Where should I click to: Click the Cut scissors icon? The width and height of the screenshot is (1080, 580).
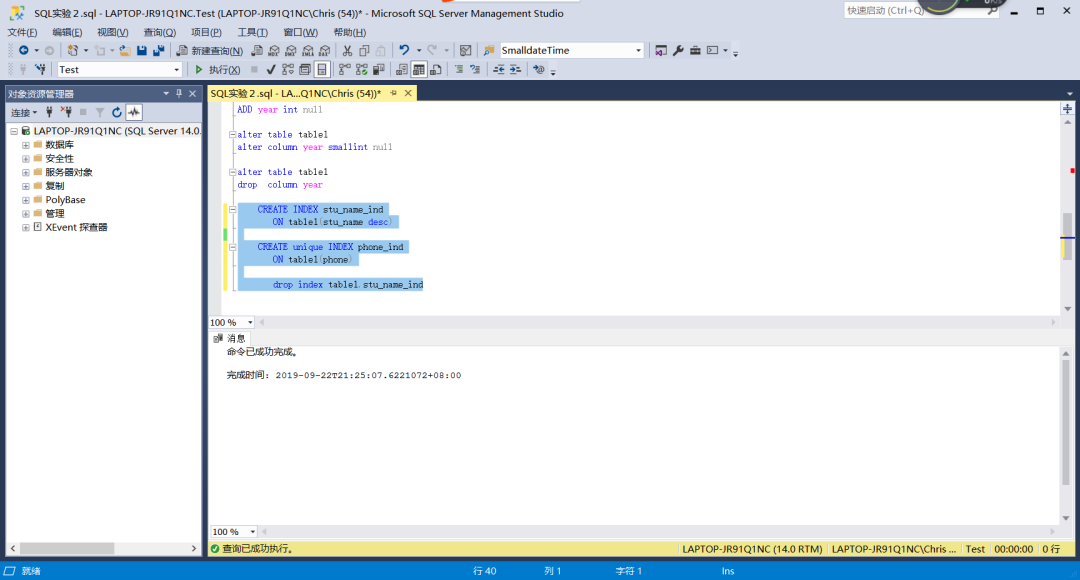click(347, 50)
